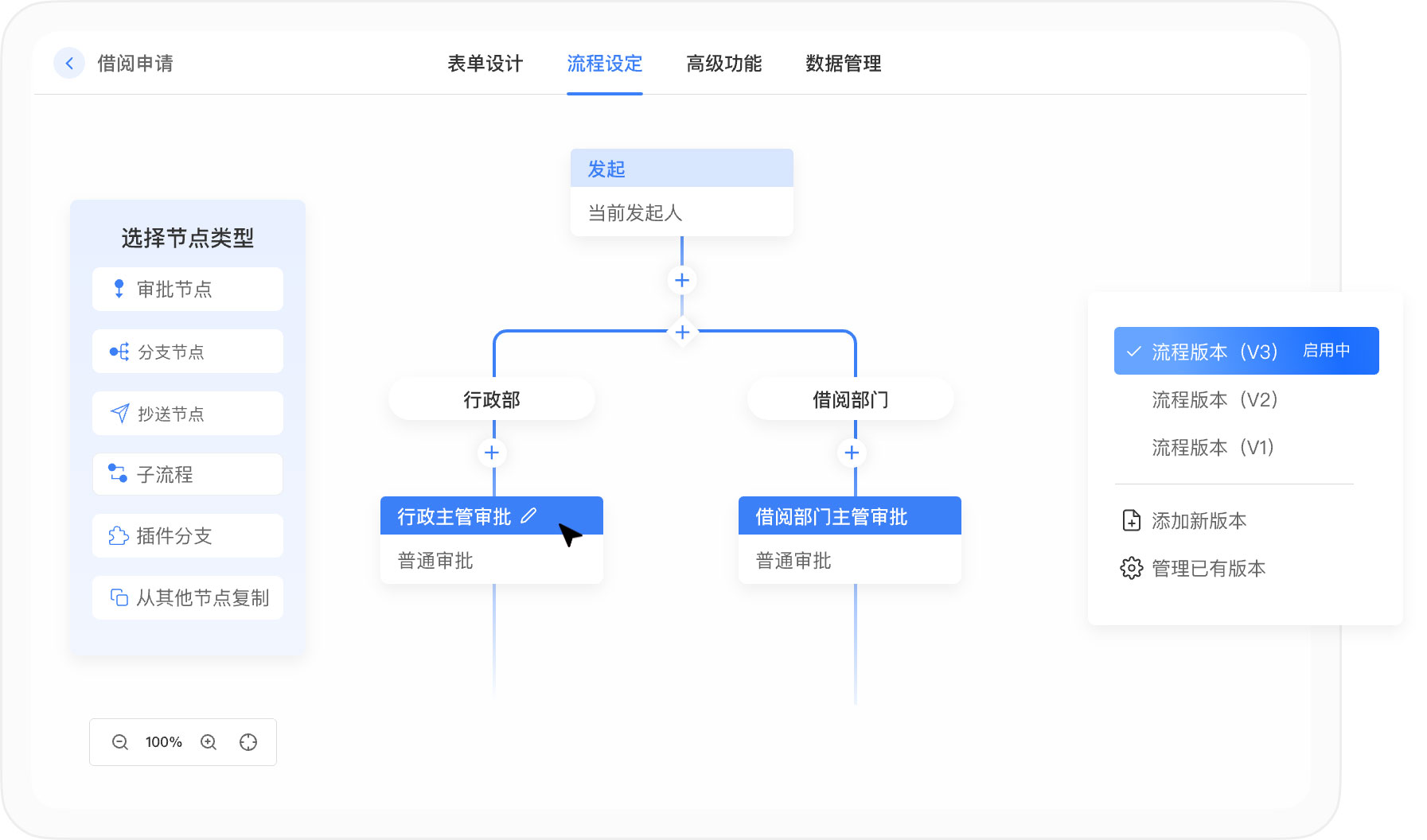This screenshot has height=840, width=1427.
Task: Switch to 流程版本 (V2)
Action: [1215, 399]
